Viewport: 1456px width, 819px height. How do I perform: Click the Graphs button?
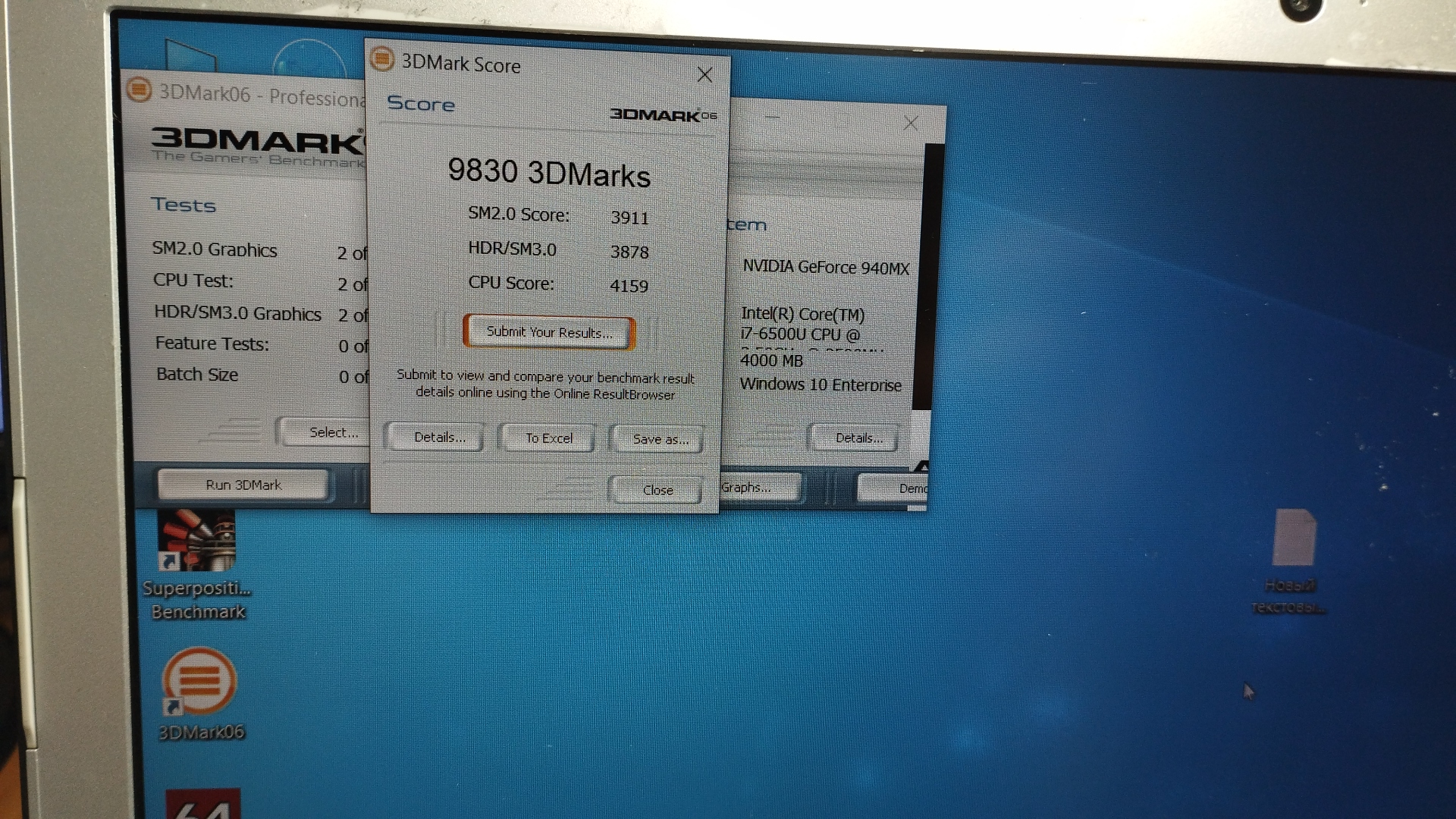click(x=755, y=488)
